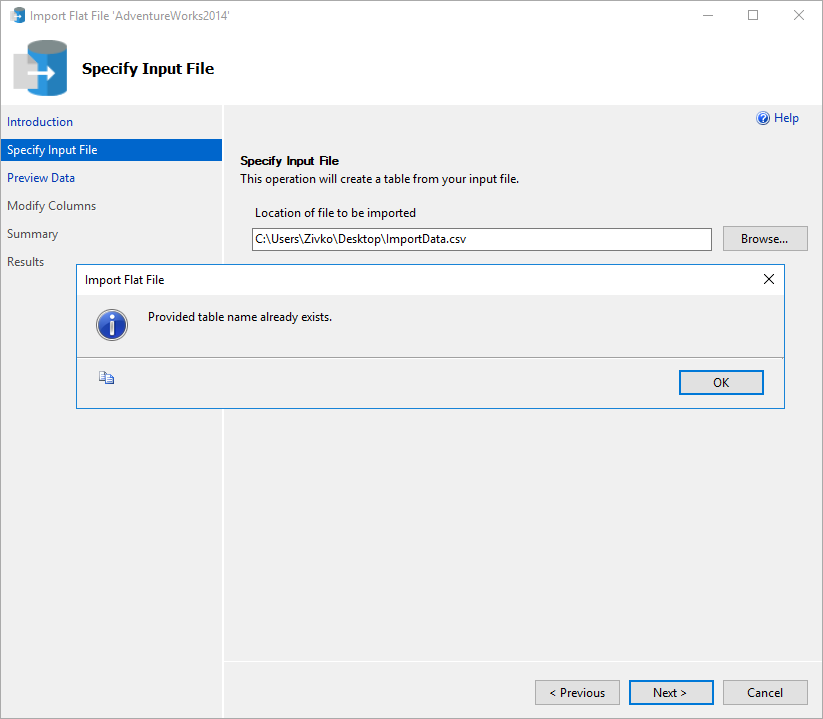Click the copy message icon in dialog
Viewport: 823px width, 719px height.
(106, 377)
